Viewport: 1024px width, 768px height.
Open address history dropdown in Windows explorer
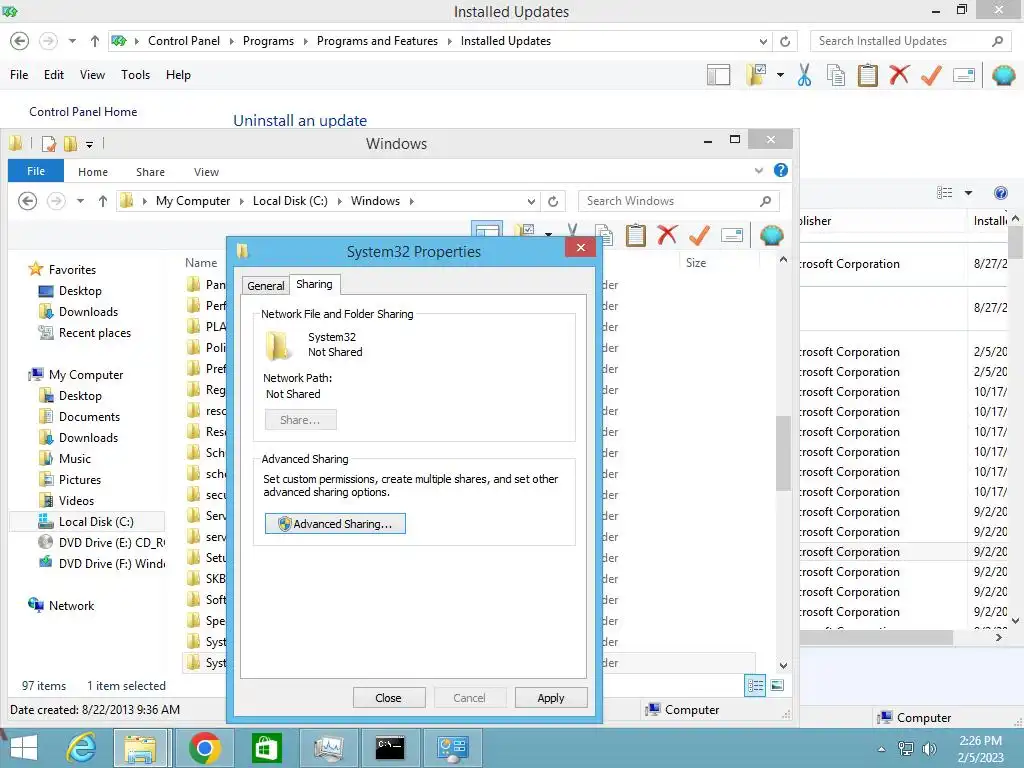[531, 201]
